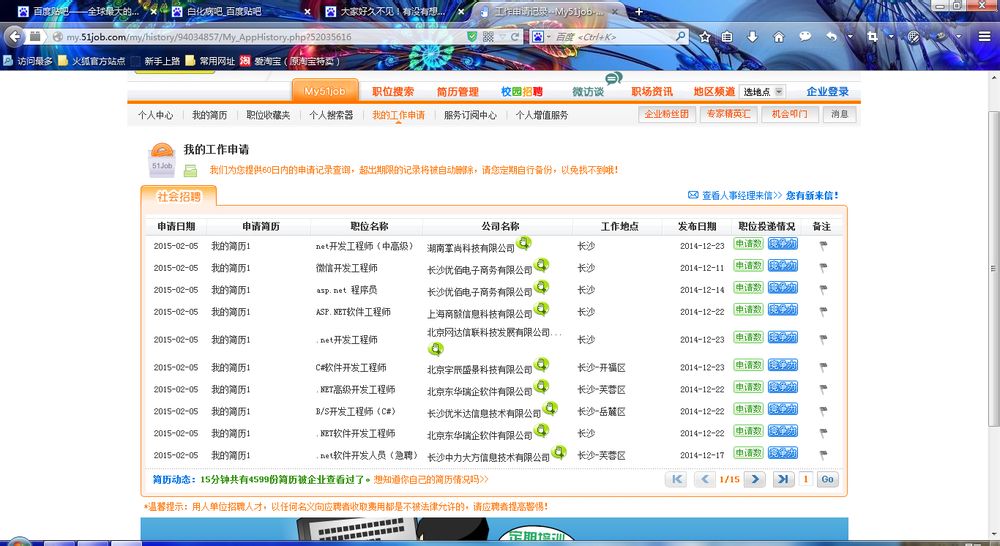Open the 访问最多 bookmarks item

(28, 61)
